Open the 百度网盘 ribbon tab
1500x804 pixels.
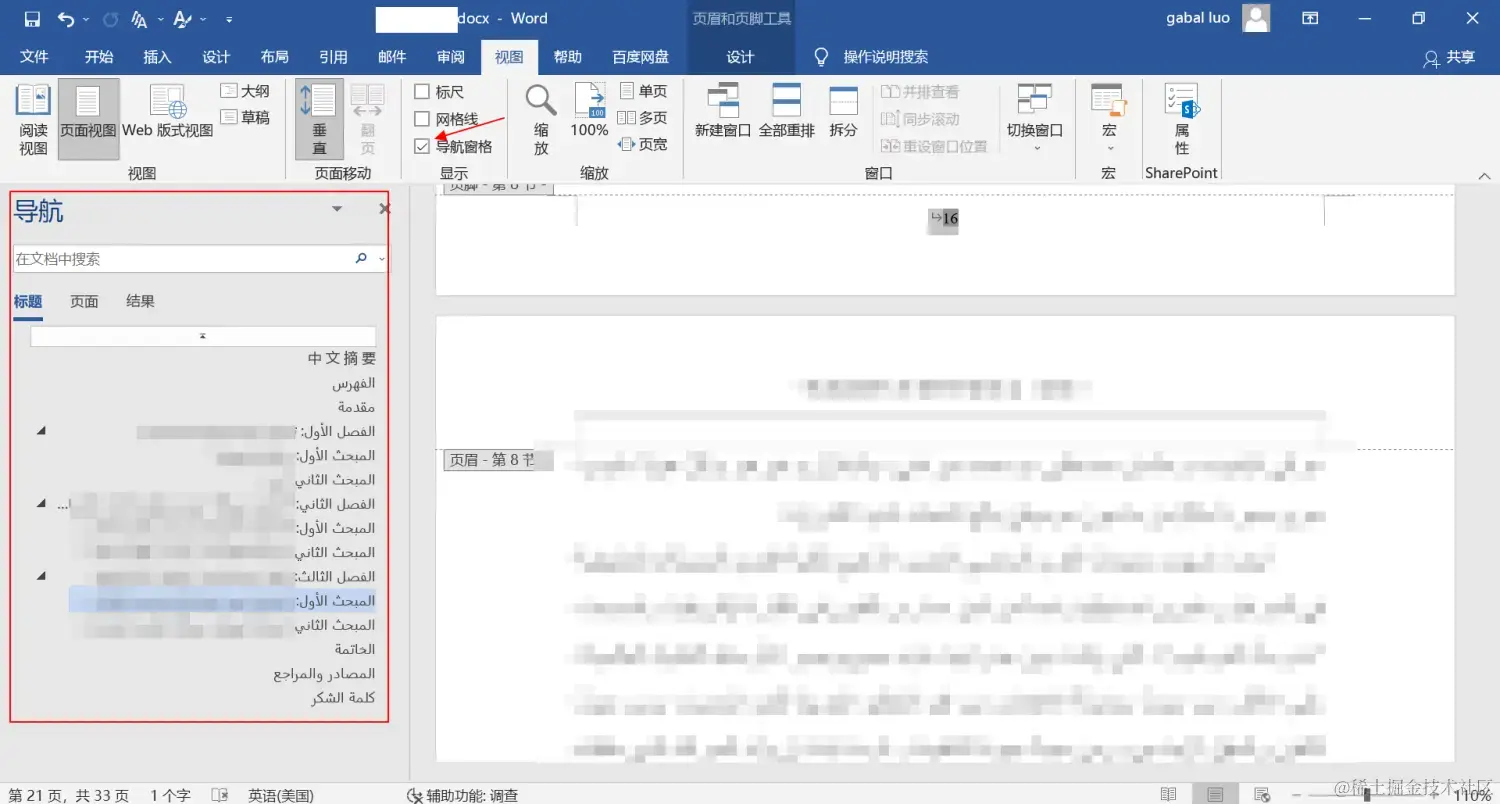[641, 57]
